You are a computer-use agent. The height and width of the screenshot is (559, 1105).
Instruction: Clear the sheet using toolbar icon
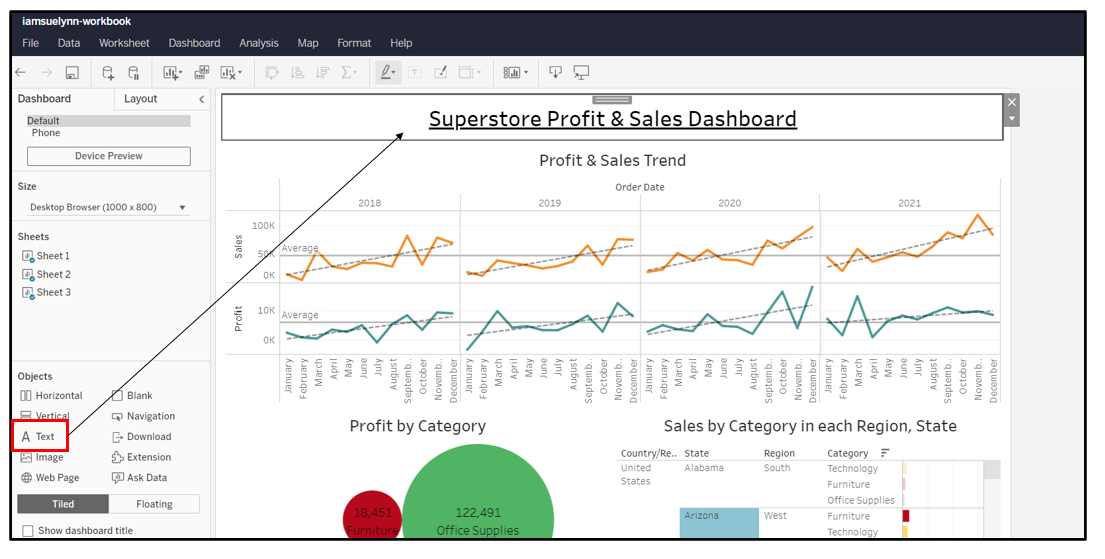pos(228,72)
